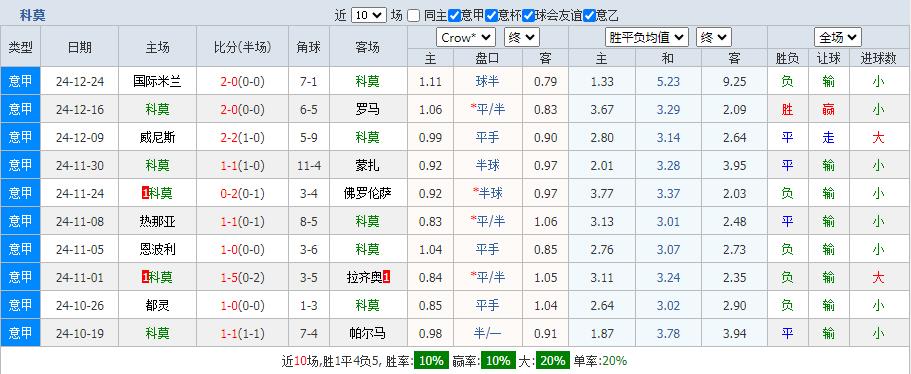Click the away water value 1.06
This screenshot has height=374, width=911.
[x=546, y=221]
